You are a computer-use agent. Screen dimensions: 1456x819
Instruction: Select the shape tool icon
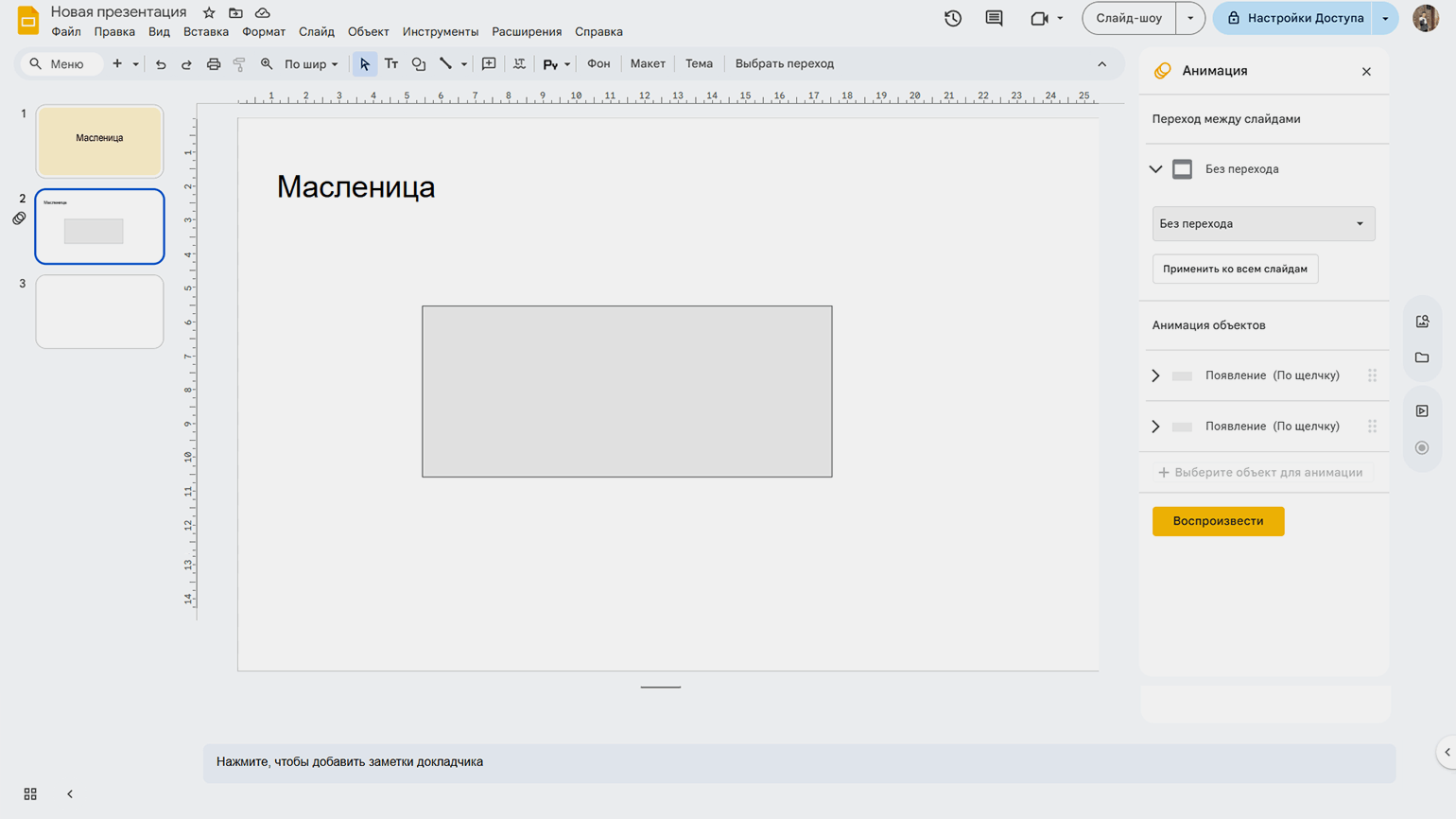coord(418,64)
